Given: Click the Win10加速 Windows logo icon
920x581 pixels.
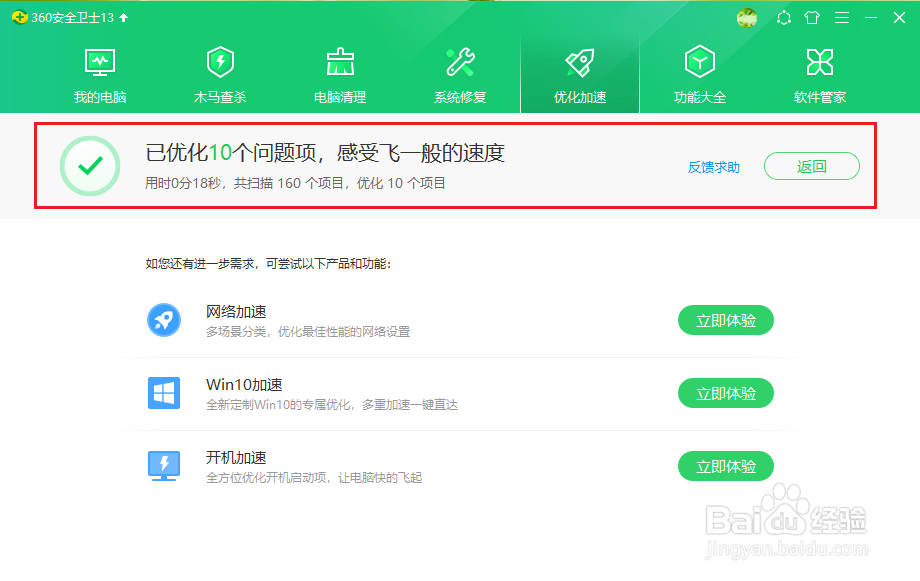Looking at the screenshot, I should [164, 393].
